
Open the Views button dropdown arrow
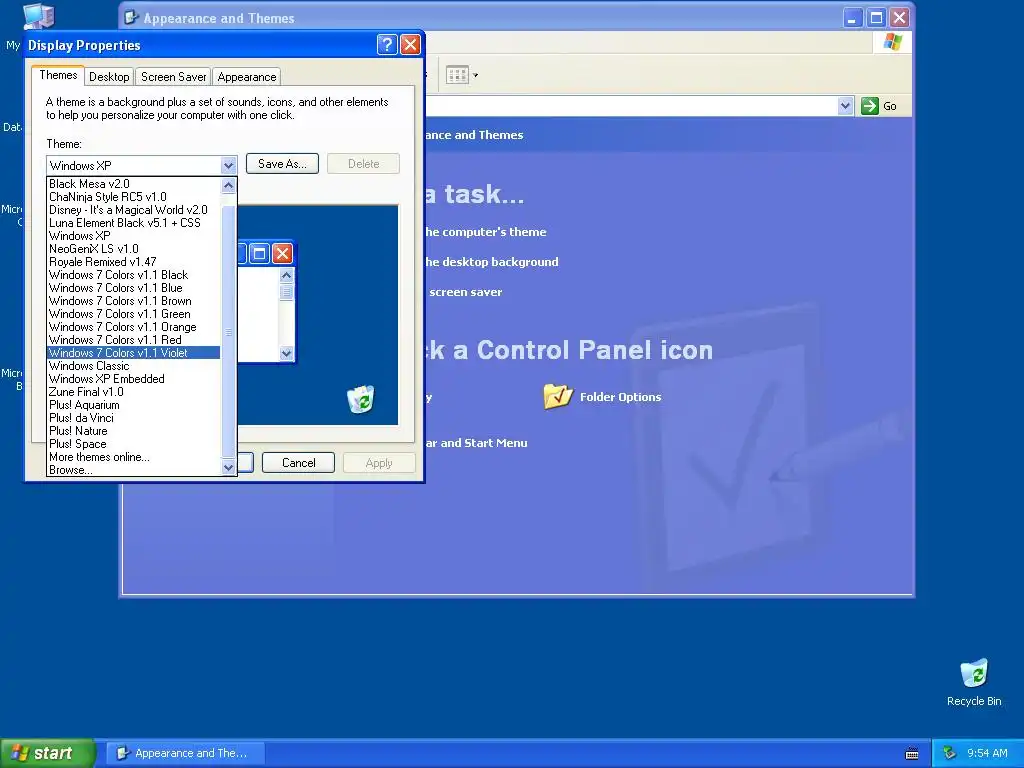(475, 75)
